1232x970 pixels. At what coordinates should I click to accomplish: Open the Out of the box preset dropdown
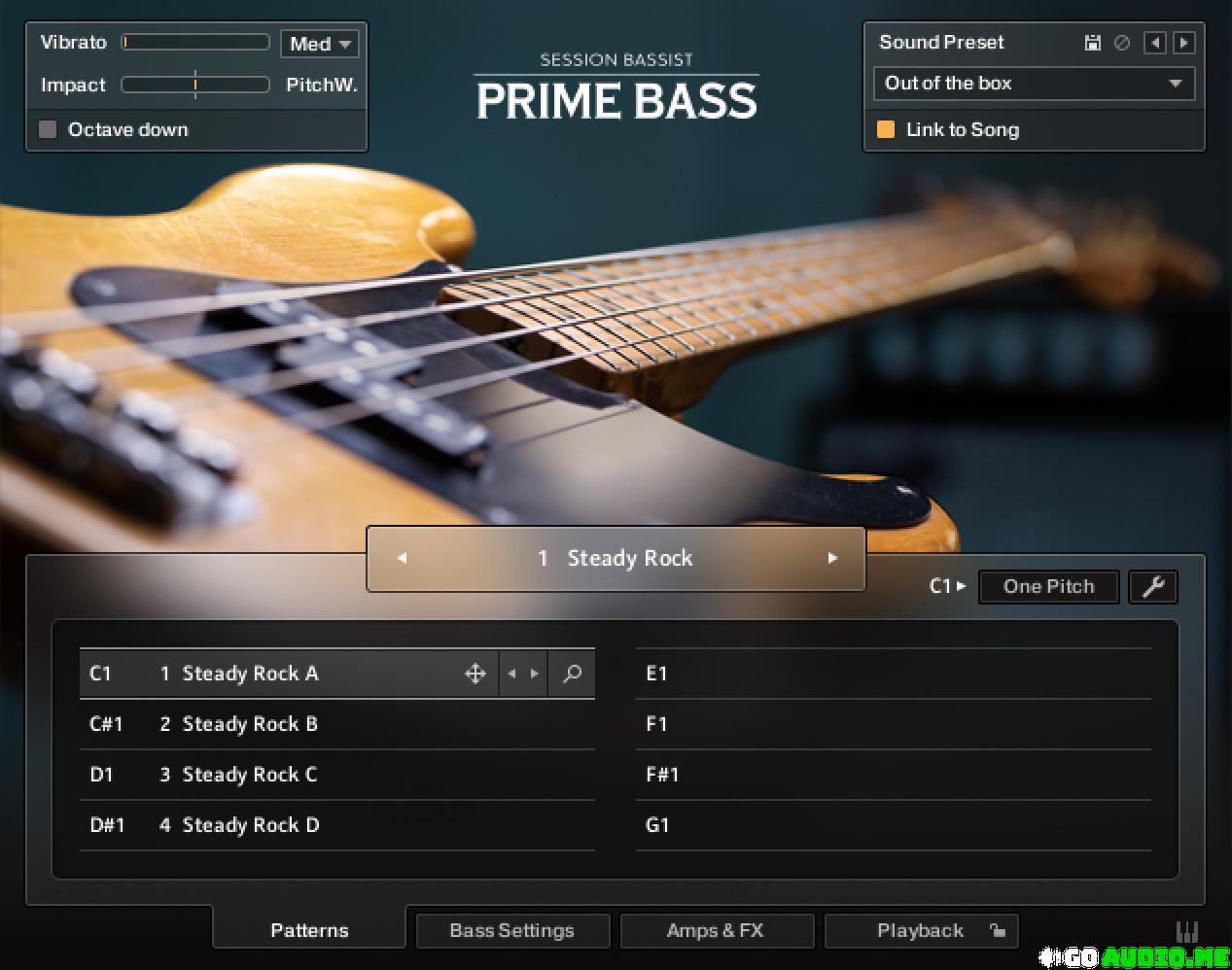(1034, 84)
